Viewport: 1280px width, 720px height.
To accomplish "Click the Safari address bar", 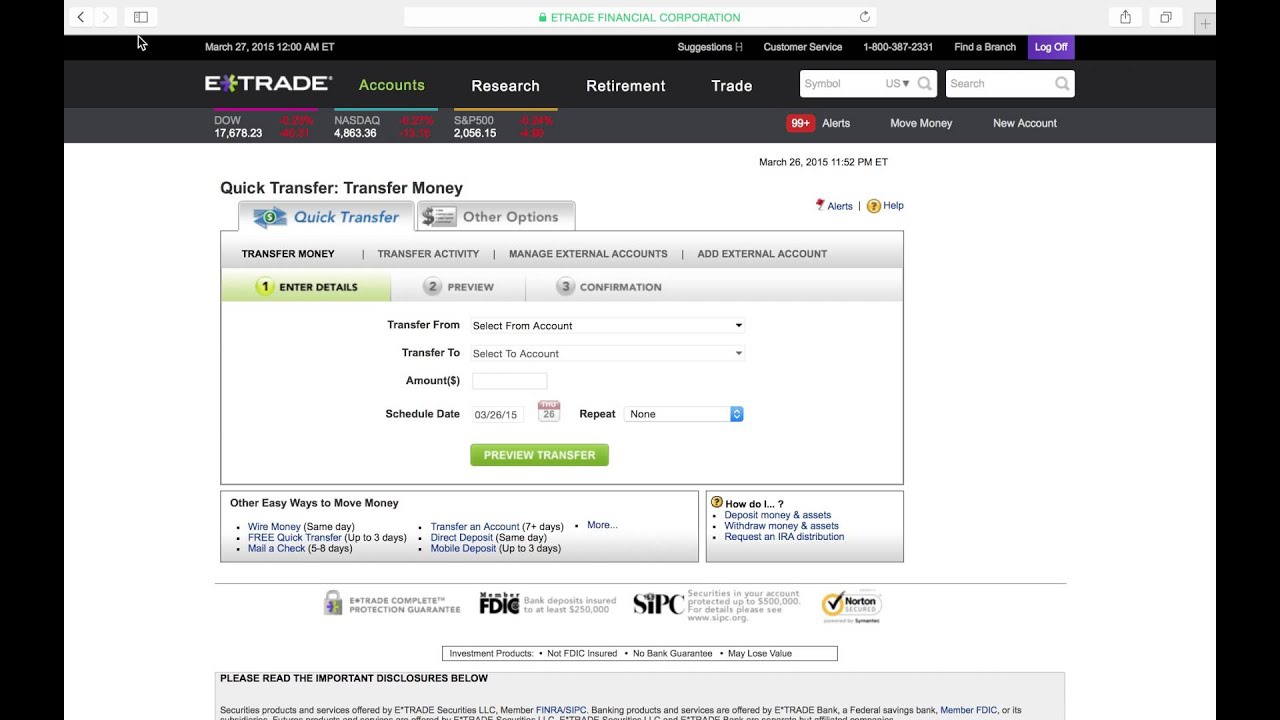I will 640,17.
